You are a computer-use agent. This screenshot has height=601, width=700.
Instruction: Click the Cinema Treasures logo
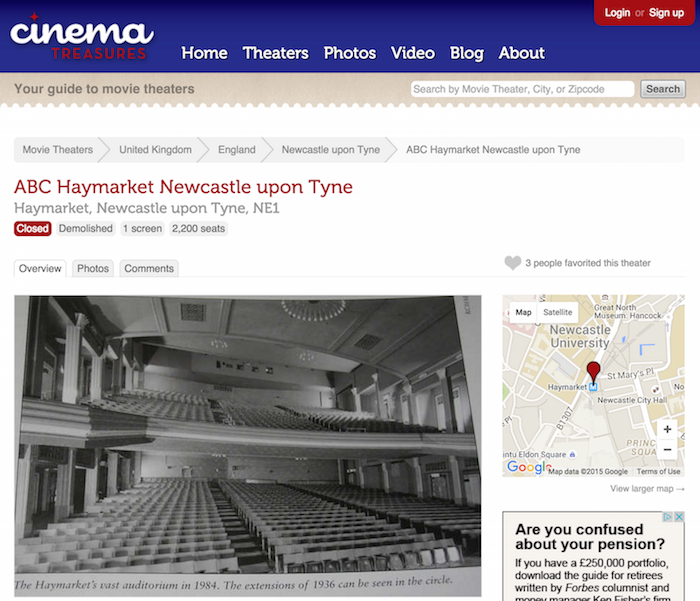click(82, 37)
